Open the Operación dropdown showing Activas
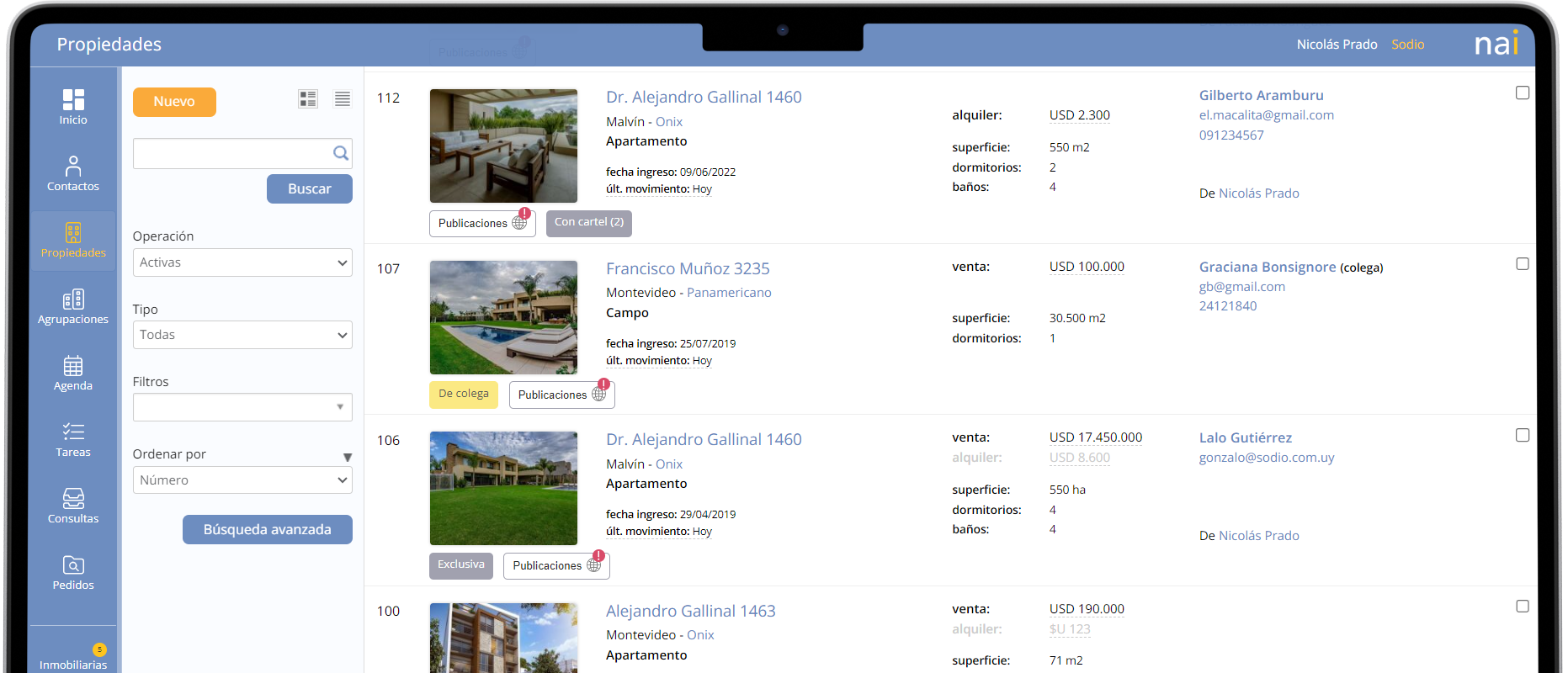Image resolution: width=1568 pixels, height=673 pixels. [x=242, y=262]
